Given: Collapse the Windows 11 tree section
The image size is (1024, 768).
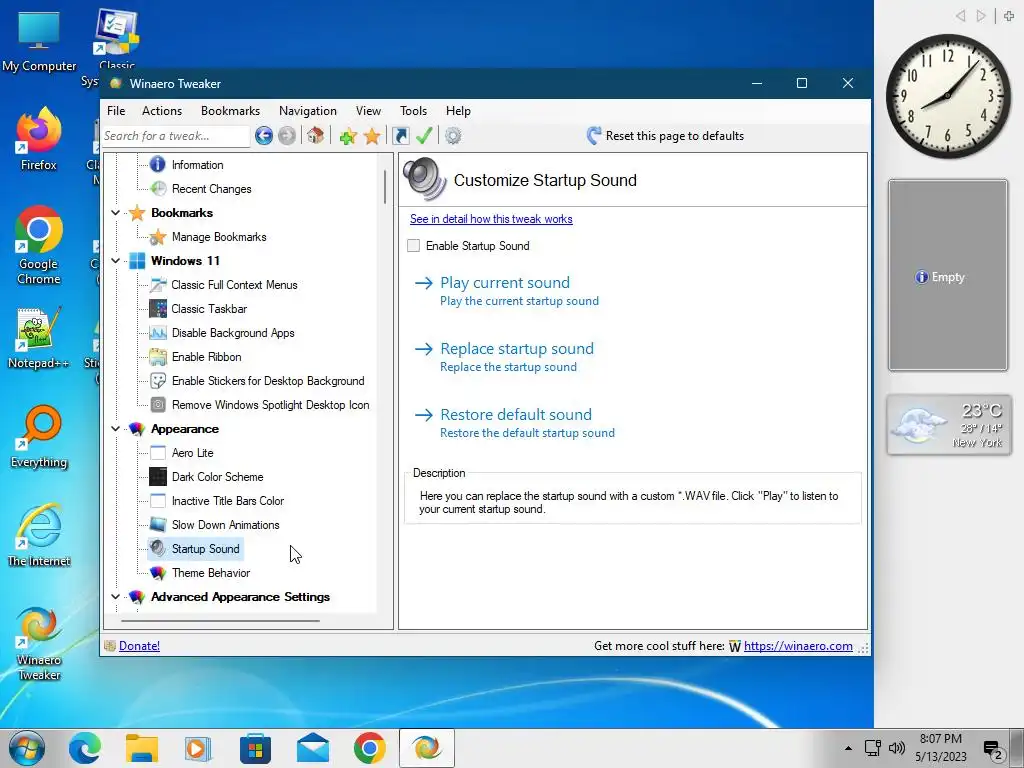Looking at the screenshot, I should click(x=116, y=261).
